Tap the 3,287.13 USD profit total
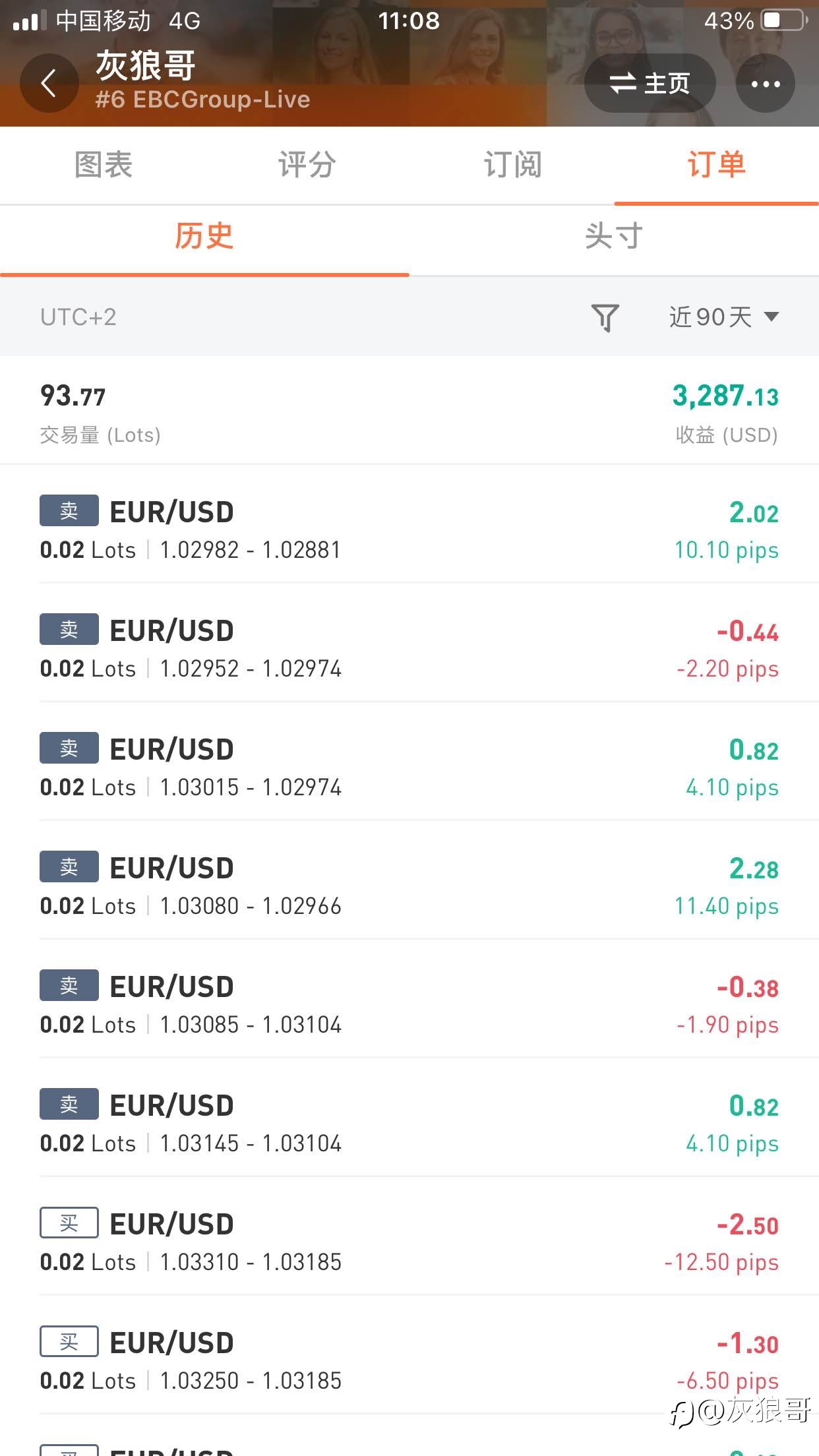The height and width of the screenshot is (1456, 819). pos(725,397)
